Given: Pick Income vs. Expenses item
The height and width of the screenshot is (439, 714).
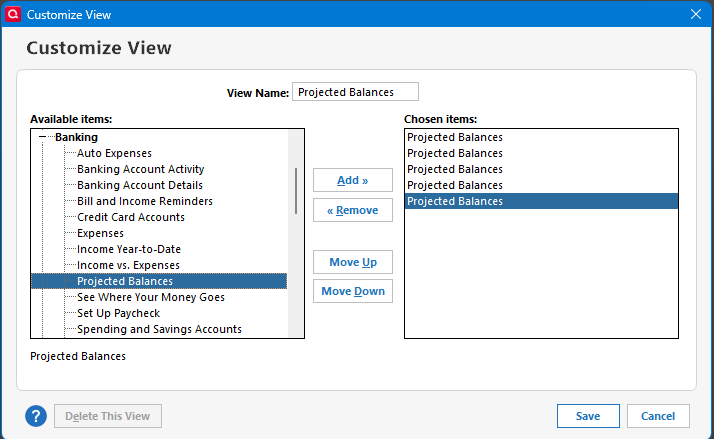Looking at the screenshot, I should tap(128, 265).
